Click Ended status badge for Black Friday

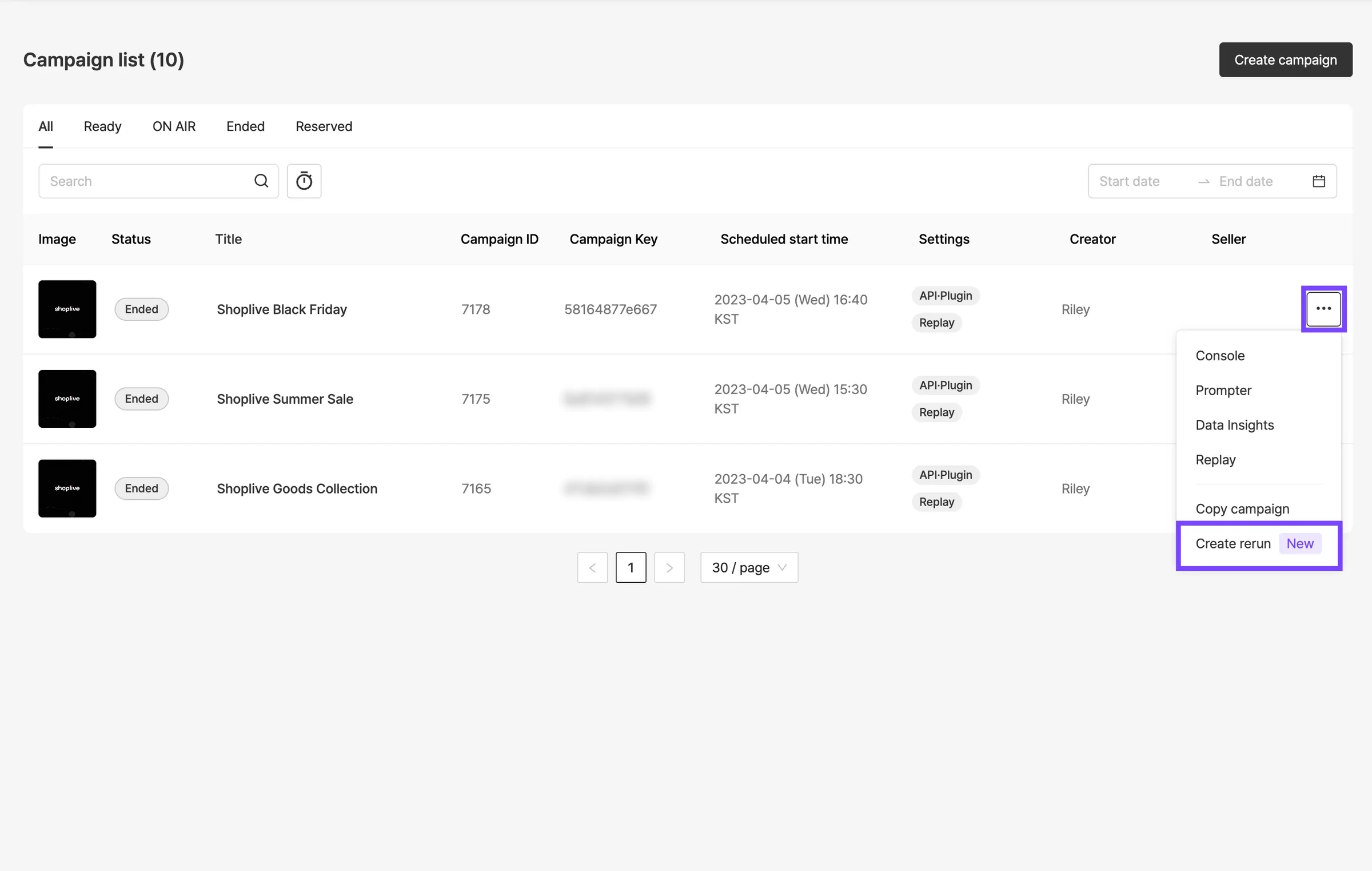pos(142,309)
